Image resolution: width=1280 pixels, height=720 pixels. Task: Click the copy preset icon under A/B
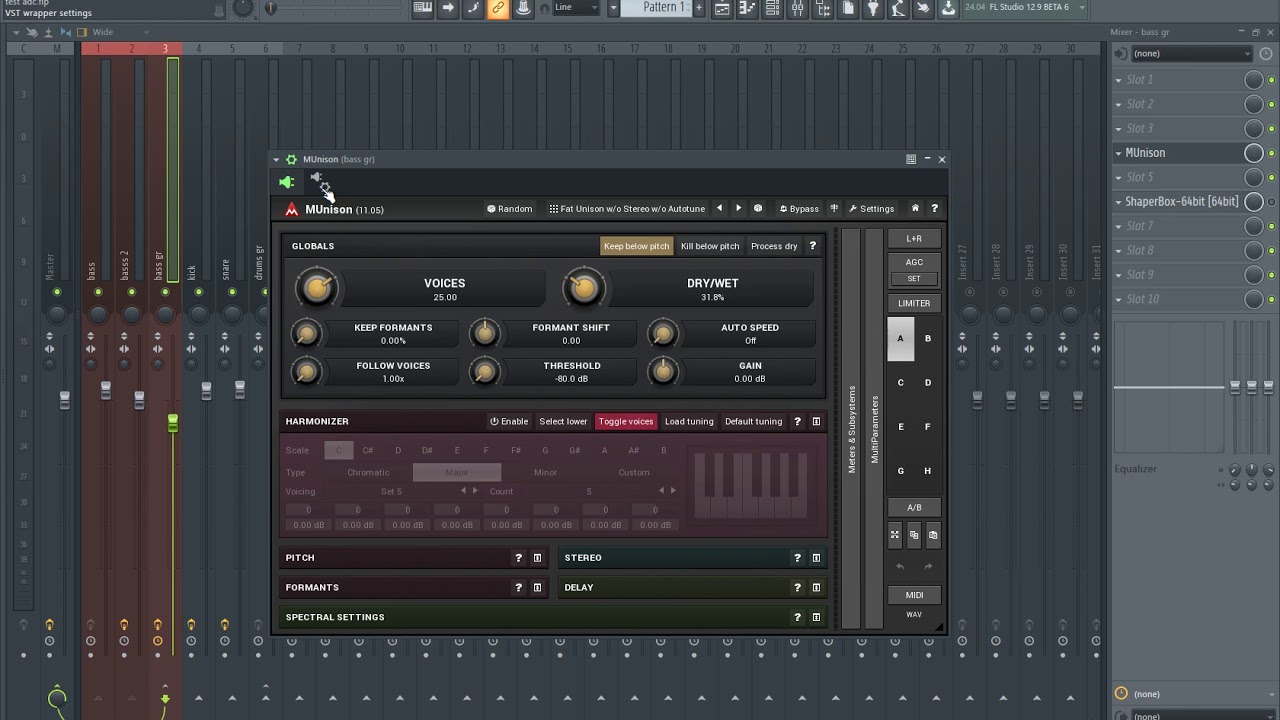pos(914,535)
